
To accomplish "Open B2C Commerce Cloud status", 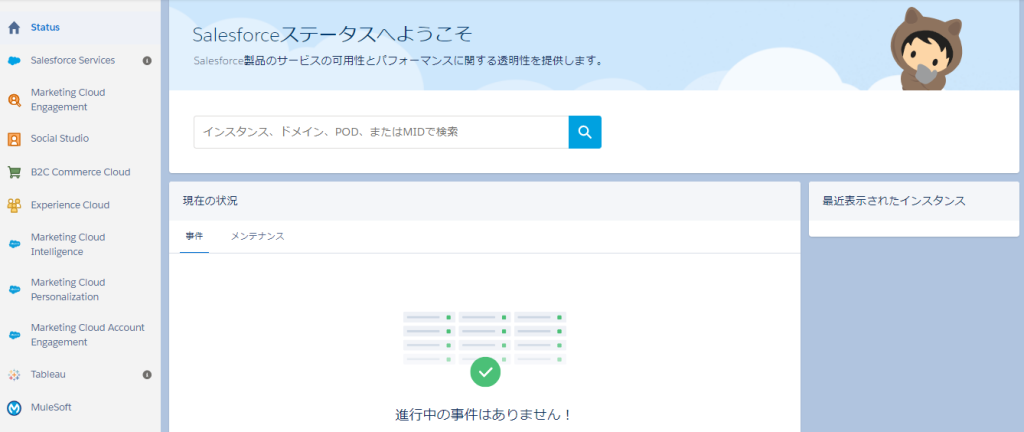I will click(80, 172).
